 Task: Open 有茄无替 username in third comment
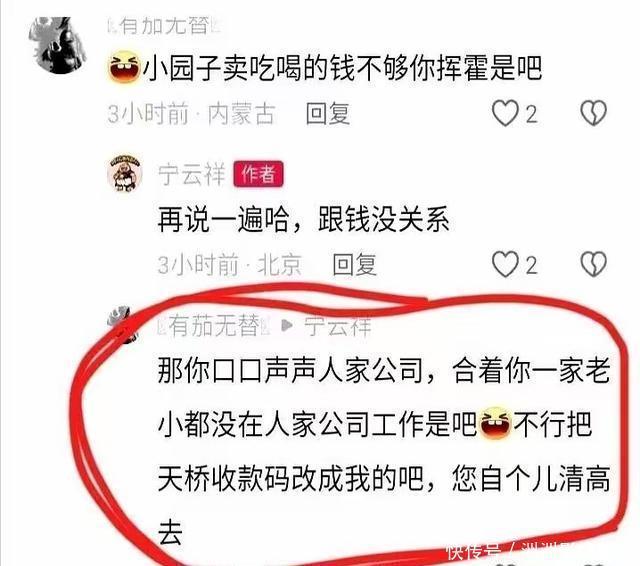tap(214, 325)
